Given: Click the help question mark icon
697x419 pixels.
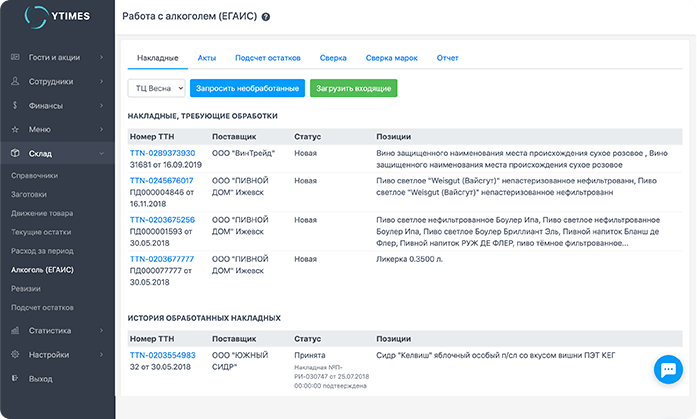Looking at the screenshot, I should [x=265, y=18].
